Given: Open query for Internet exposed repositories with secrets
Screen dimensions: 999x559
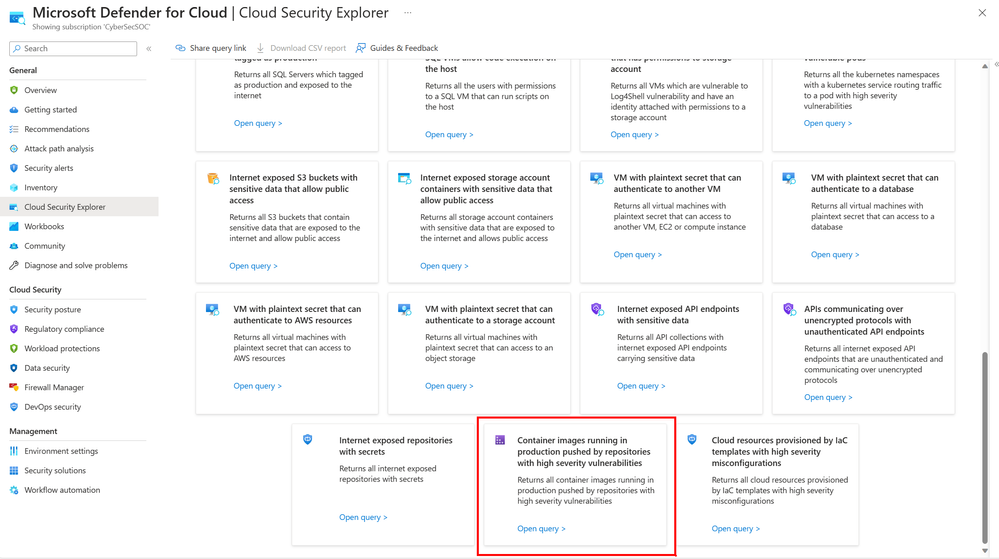Looking at the screenshot, I should (363, 517).
